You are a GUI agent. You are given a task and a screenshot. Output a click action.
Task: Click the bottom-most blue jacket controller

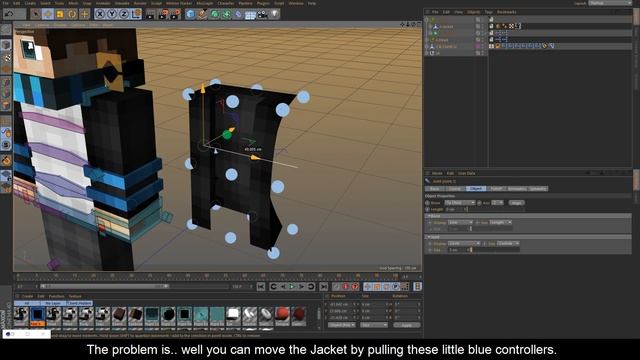(273, 253)
